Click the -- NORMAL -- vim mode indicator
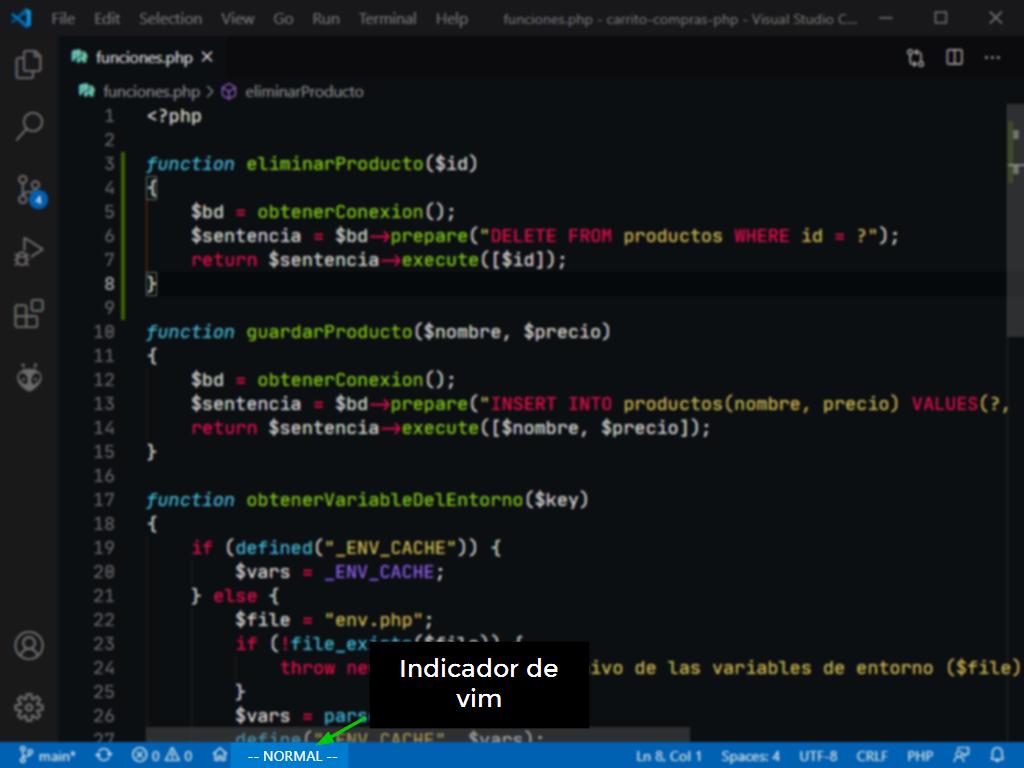The image size is (1024, 768). coord(293,756)
